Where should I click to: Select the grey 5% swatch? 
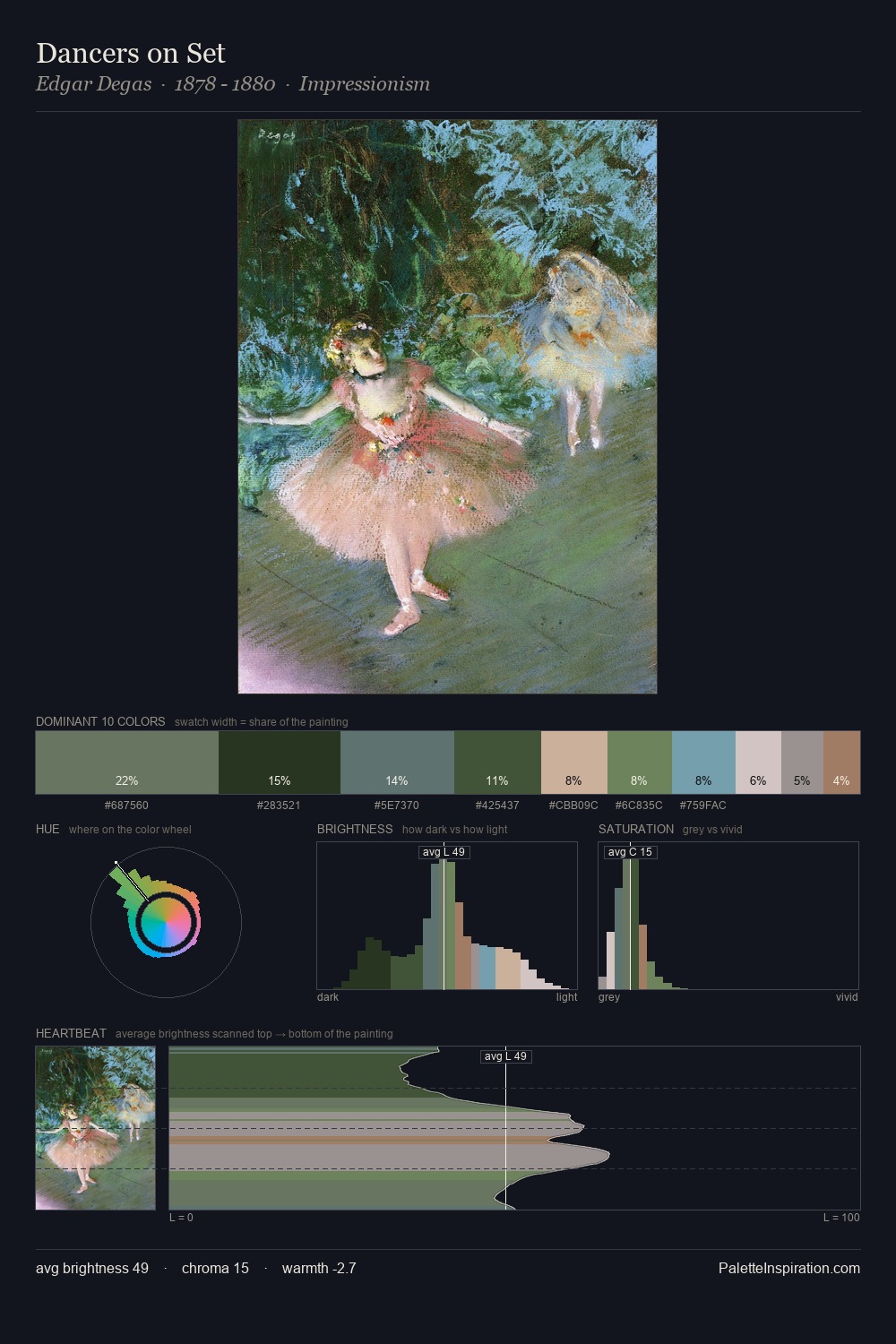point(802,762)
